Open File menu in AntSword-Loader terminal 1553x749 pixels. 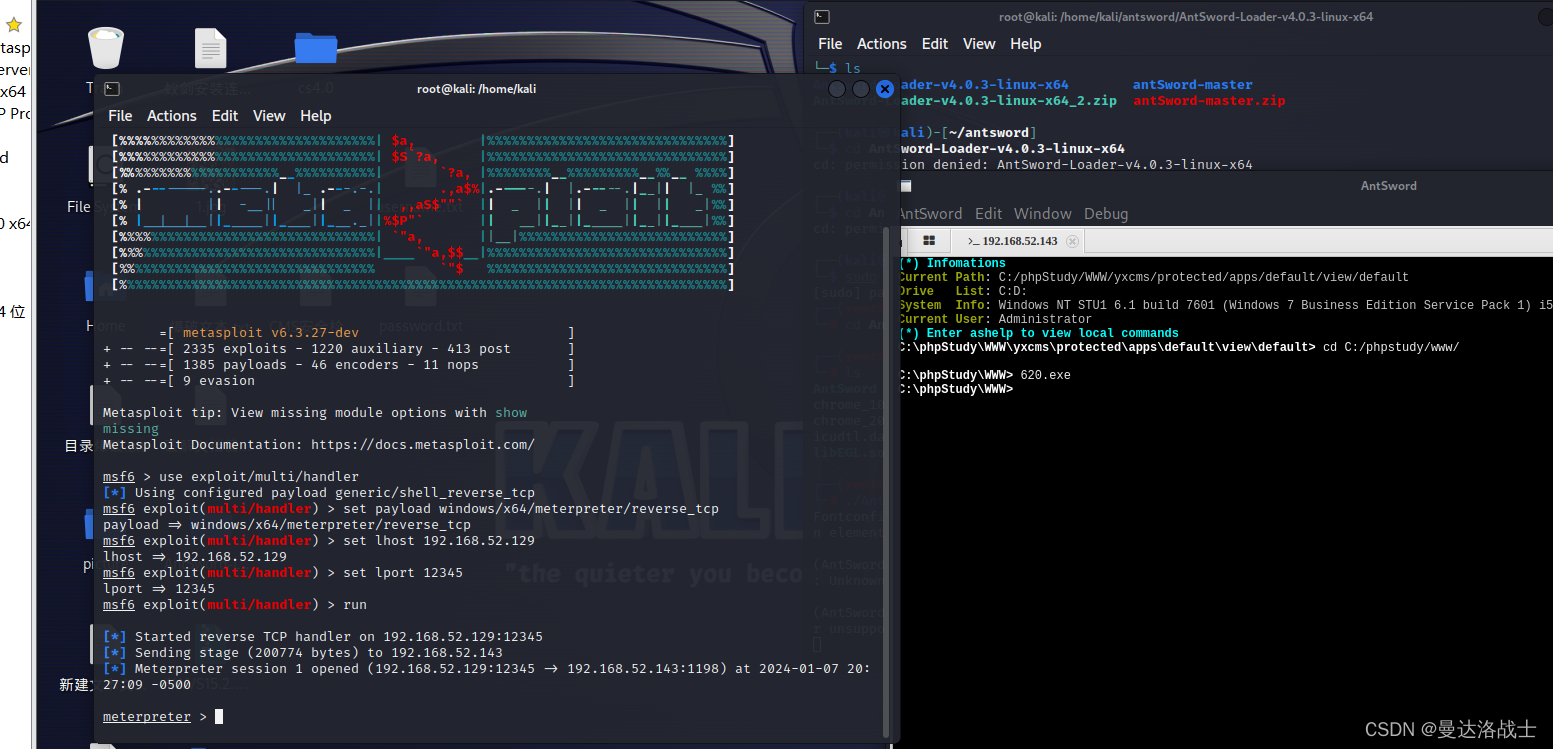(x=830, y=44)
